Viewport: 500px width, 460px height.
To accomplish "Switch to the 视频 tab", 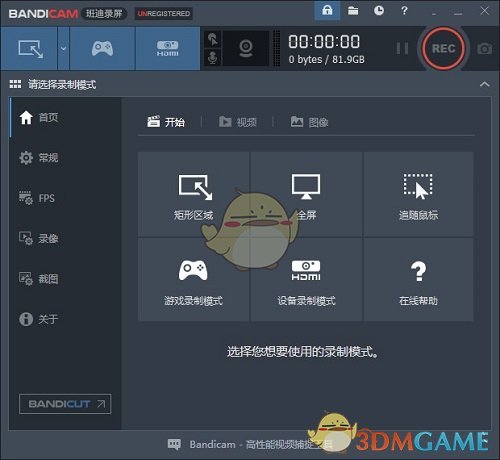I will tap(238, 122).
